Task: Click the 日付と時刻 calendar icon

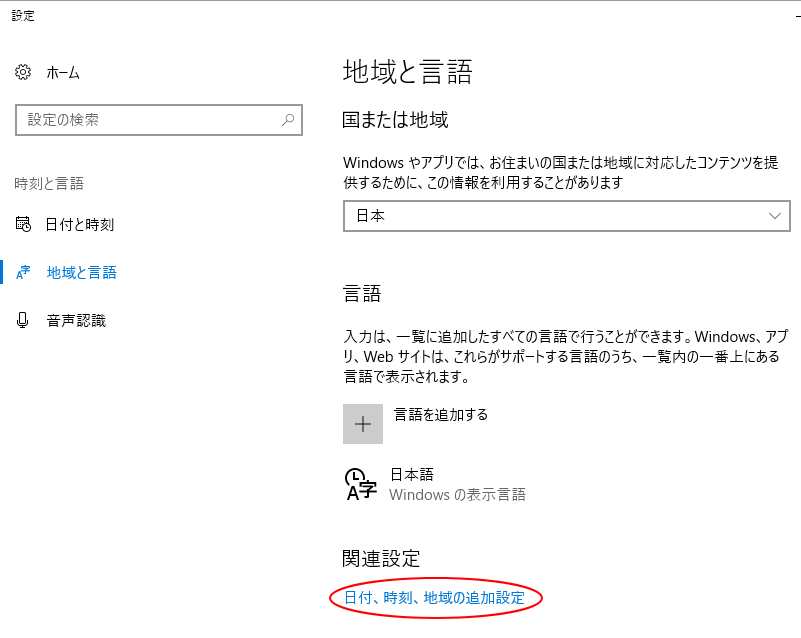Action: [x=23, y=224]
